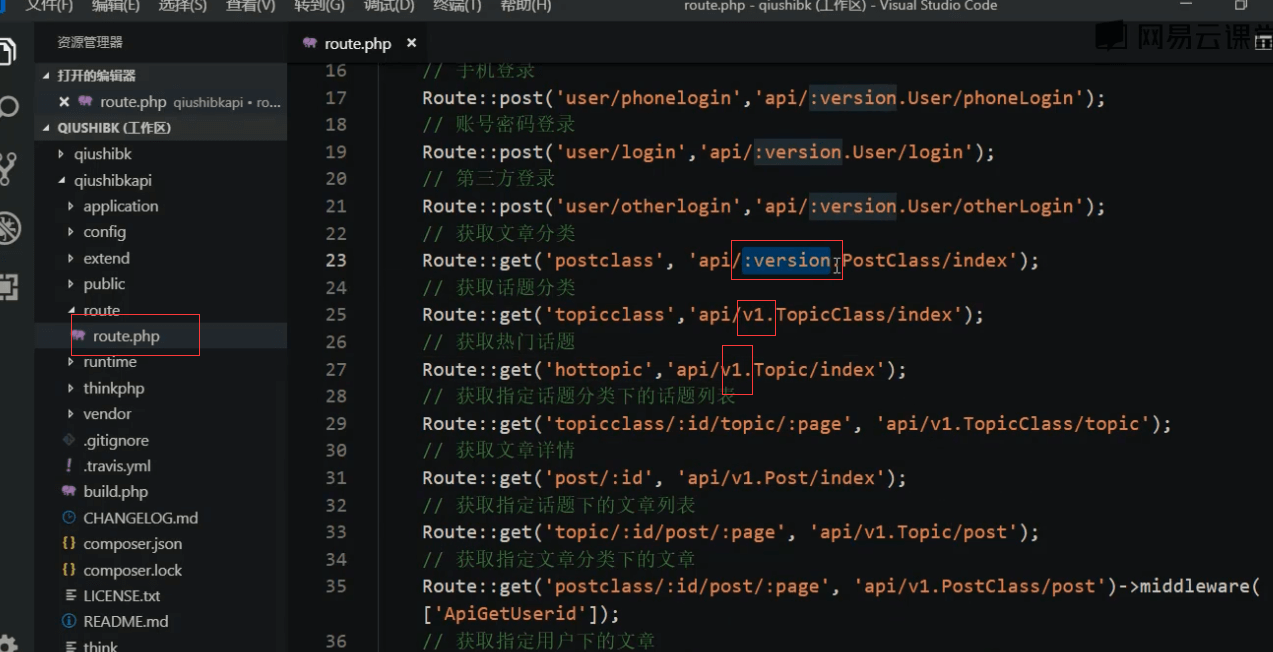Screen dimensions: 1273x652
Task: Close route.php in open editors list
Action: click(x=64, y=102)
